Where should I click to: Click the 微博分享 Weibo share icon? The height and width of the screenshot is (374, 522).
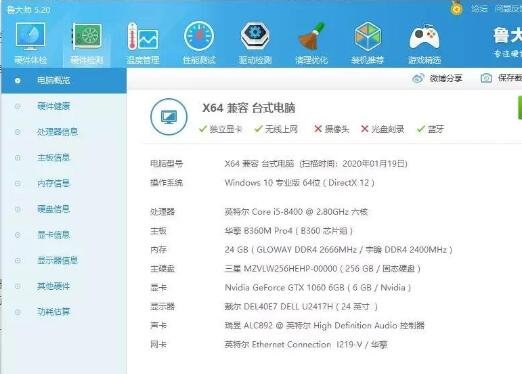[418, 78]
